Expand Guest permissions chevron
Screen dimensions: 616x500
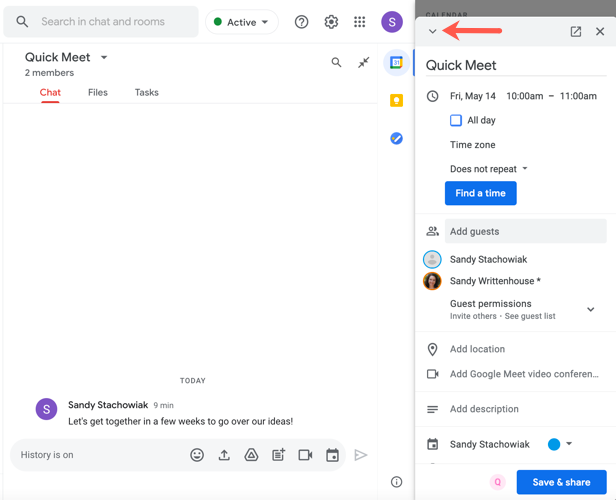click(x=590, y=310)
